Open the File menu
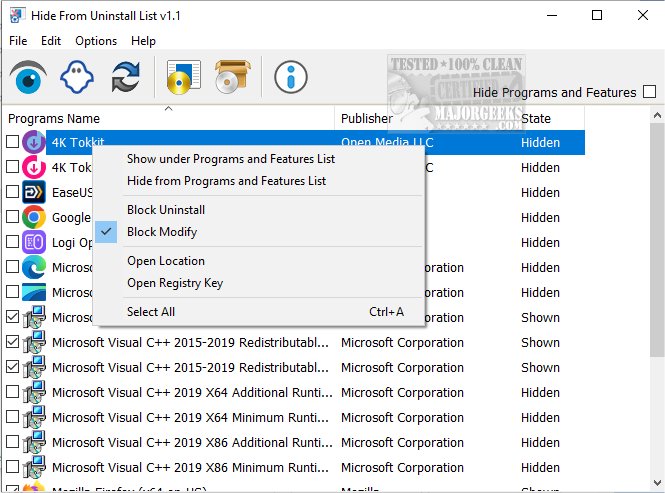The width and height of the screenshot is (665, 493). [18, 41]
